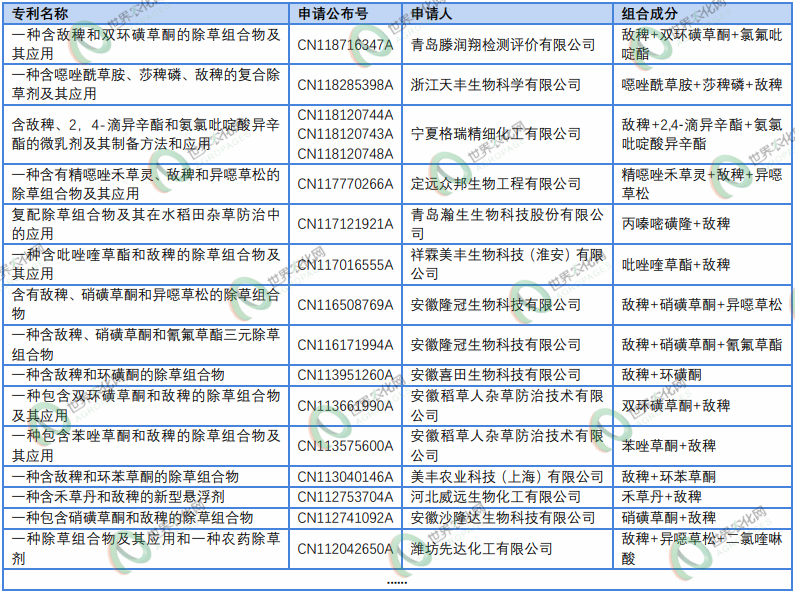Select publication number CN118120743A

345,134
